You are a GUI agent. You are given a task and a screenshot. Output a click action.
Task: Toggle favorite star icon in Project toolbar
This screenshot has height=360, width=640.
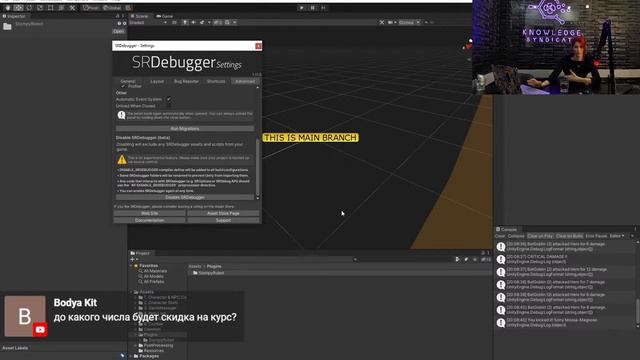(x=475, y=259)
